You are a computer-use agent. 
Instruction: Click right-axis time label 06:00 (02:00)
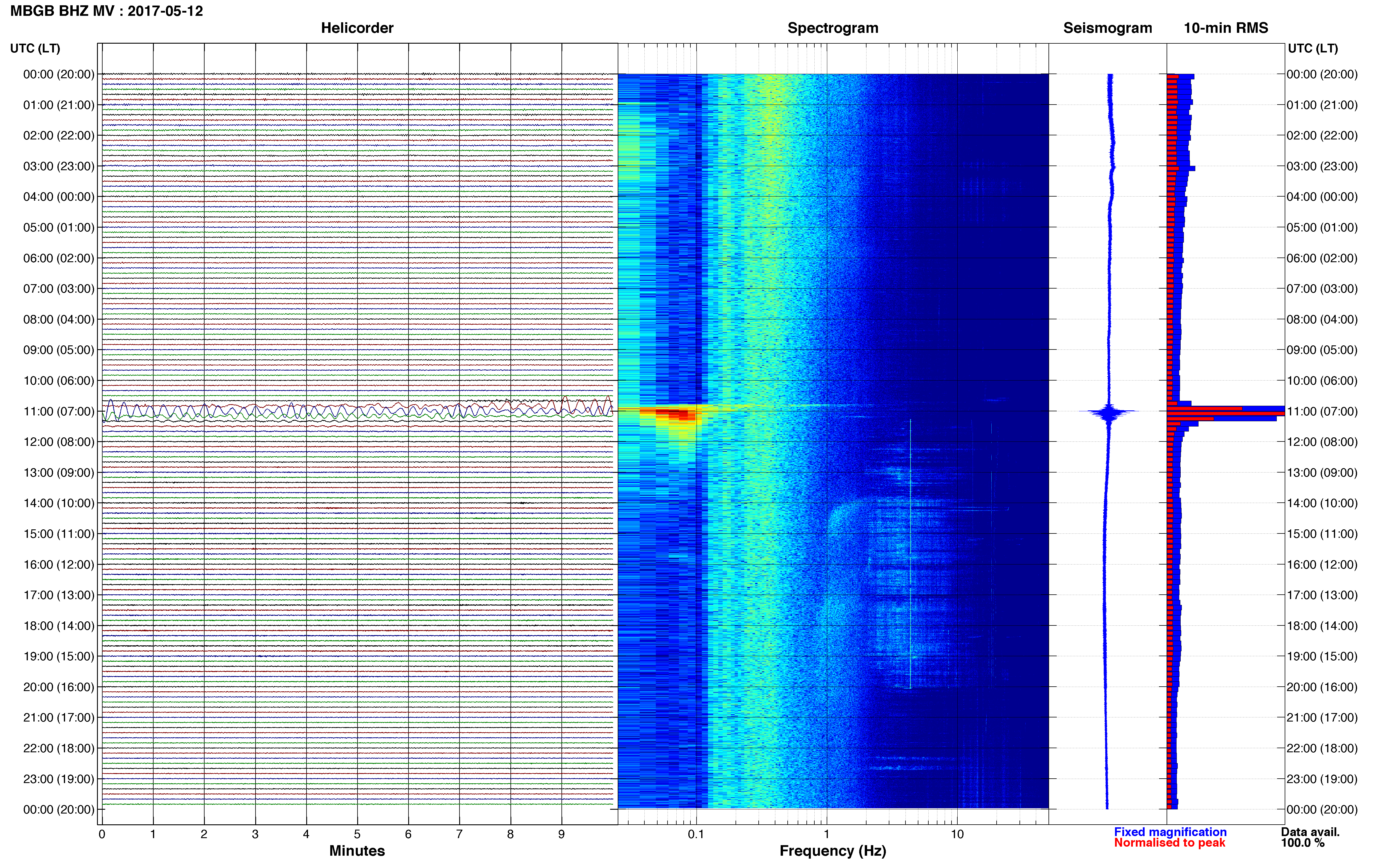(x=1322, y=258)
